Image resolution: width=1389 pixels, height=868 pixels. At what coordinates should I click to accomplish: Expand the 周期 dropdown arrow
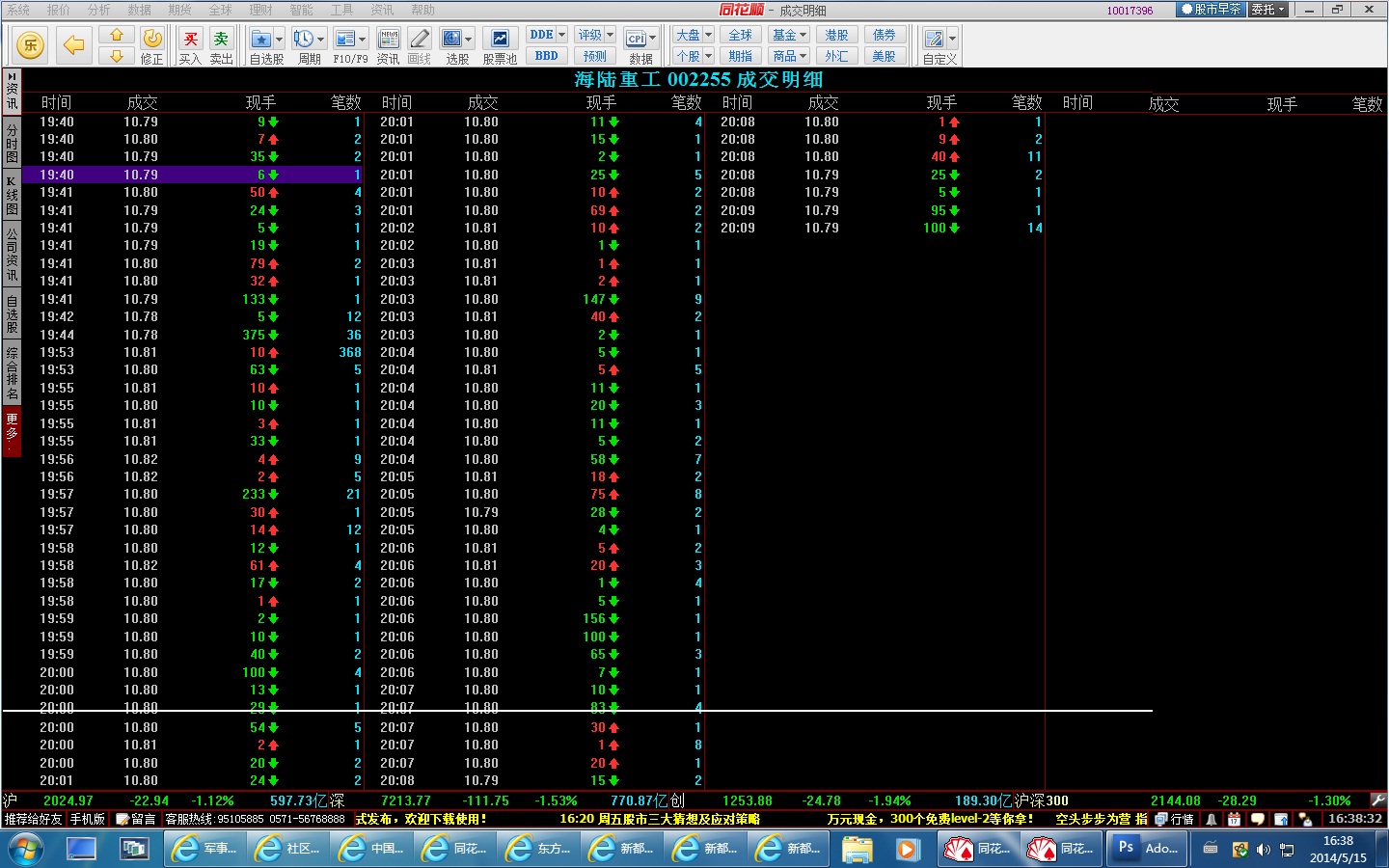[321, 39]
